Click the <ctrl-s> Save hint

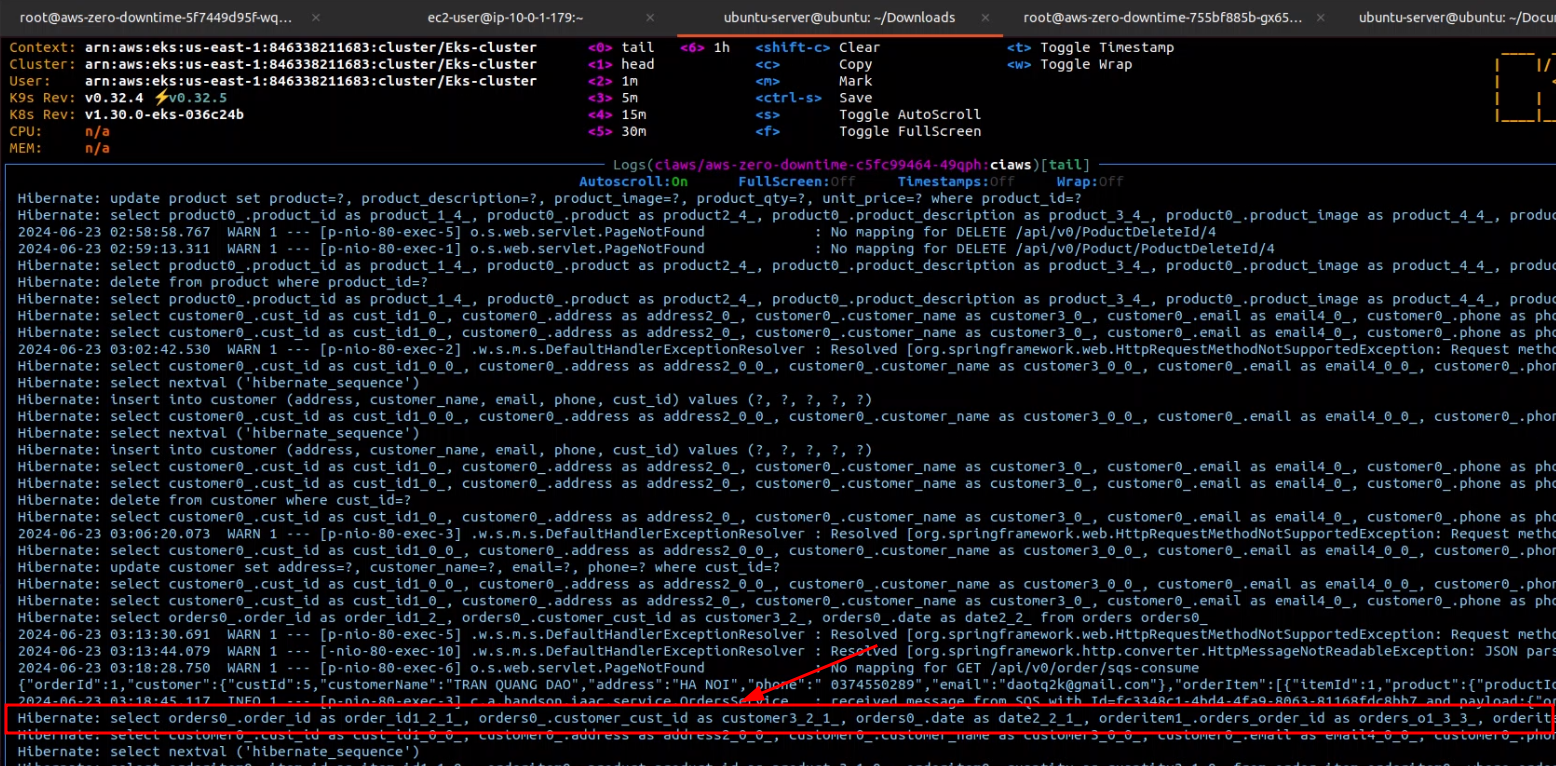tap(814, 98)
